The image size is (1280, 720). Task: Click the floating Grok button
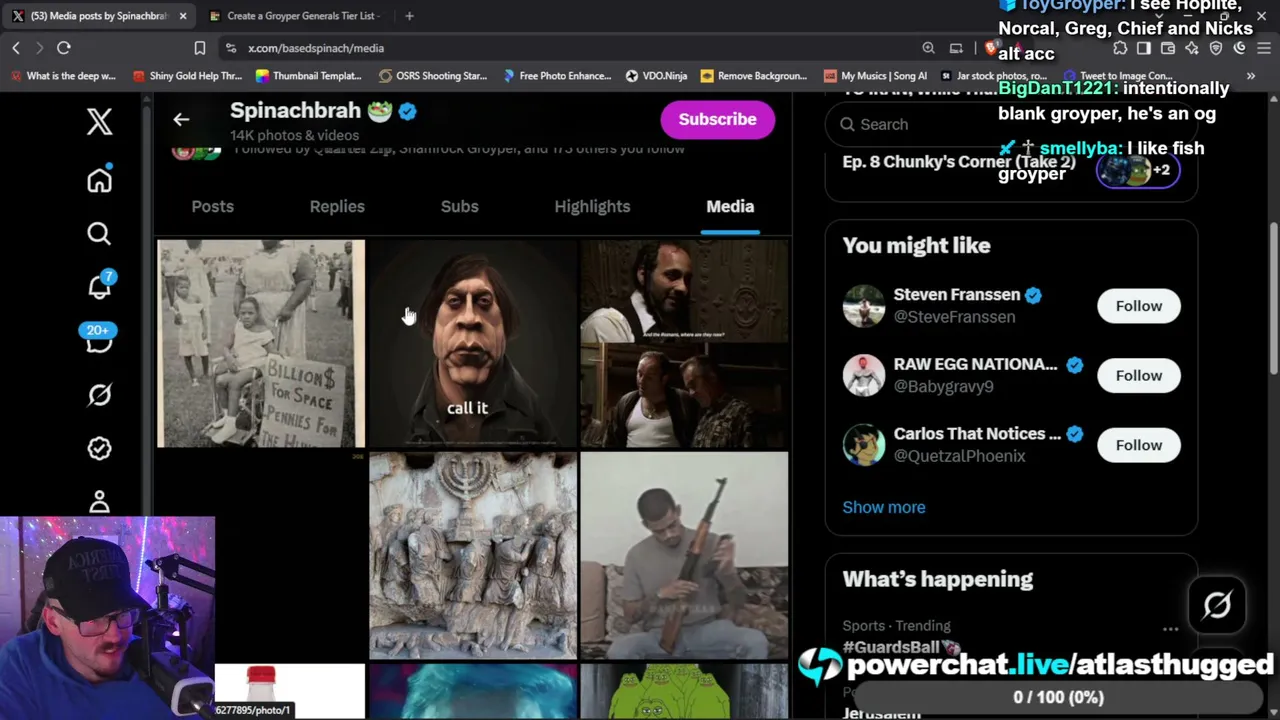[x=1217, y=605]
